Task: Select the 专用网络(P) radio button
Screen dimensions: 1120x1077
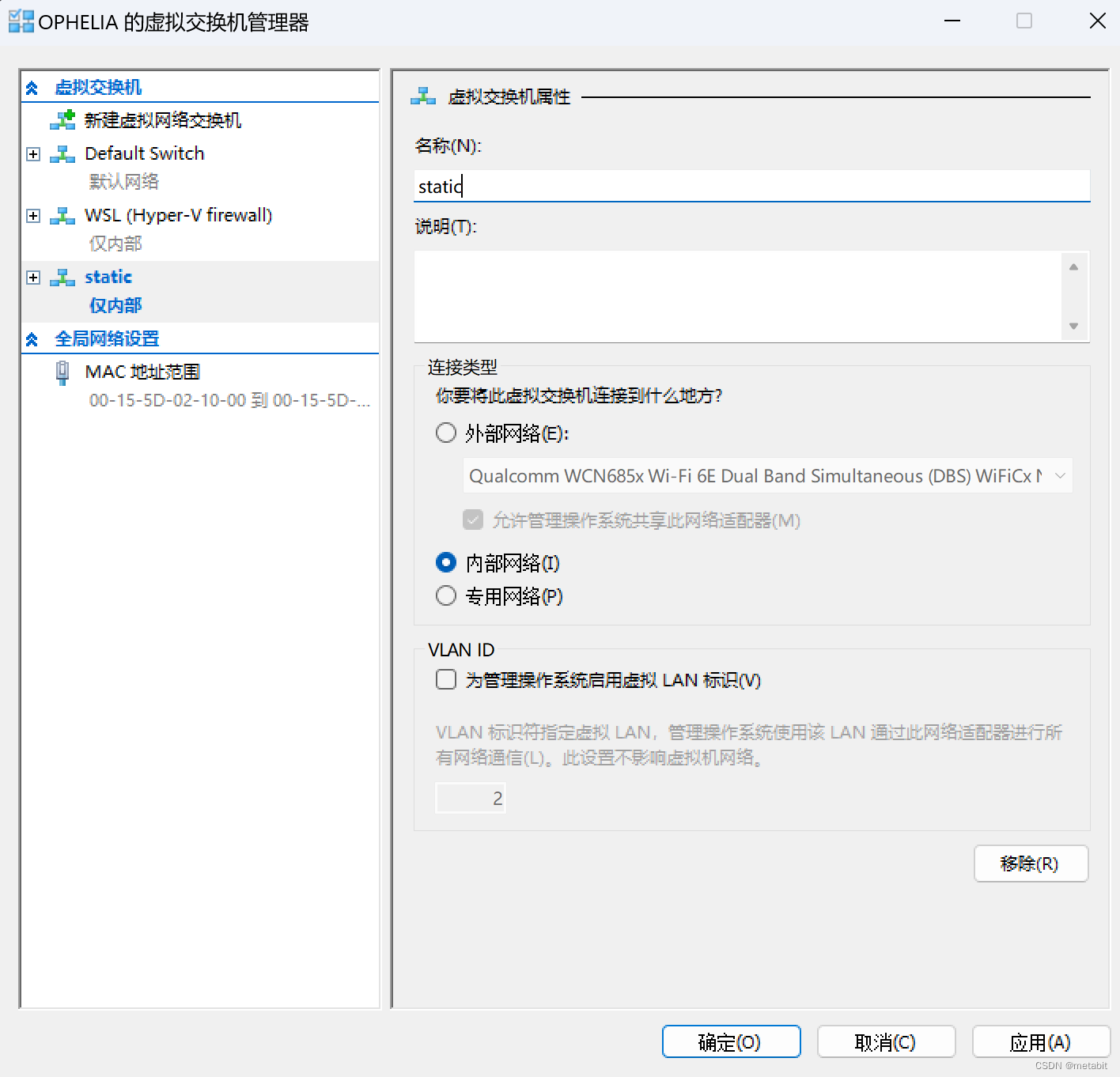Action: click(446, 595)
